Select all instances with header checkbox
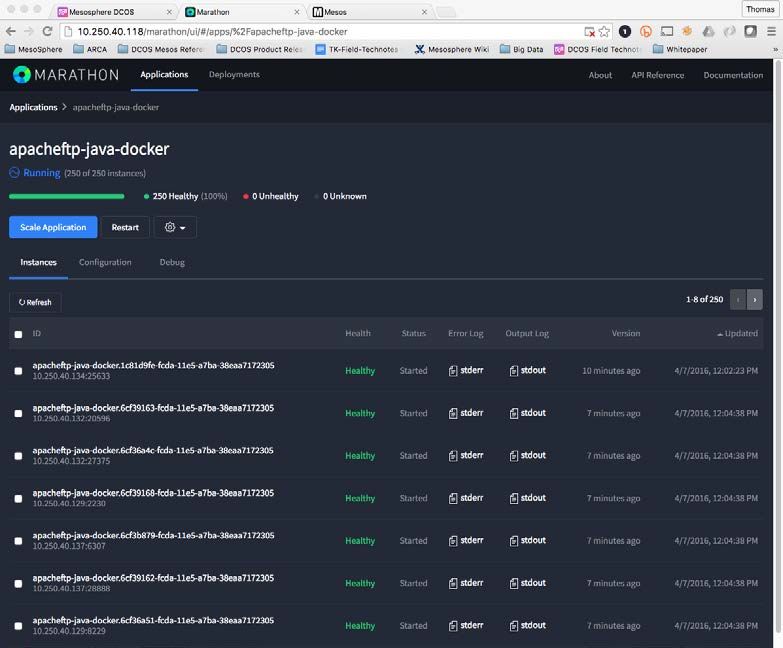This screenshot has width=783, height=648. (x=18, y=334)
